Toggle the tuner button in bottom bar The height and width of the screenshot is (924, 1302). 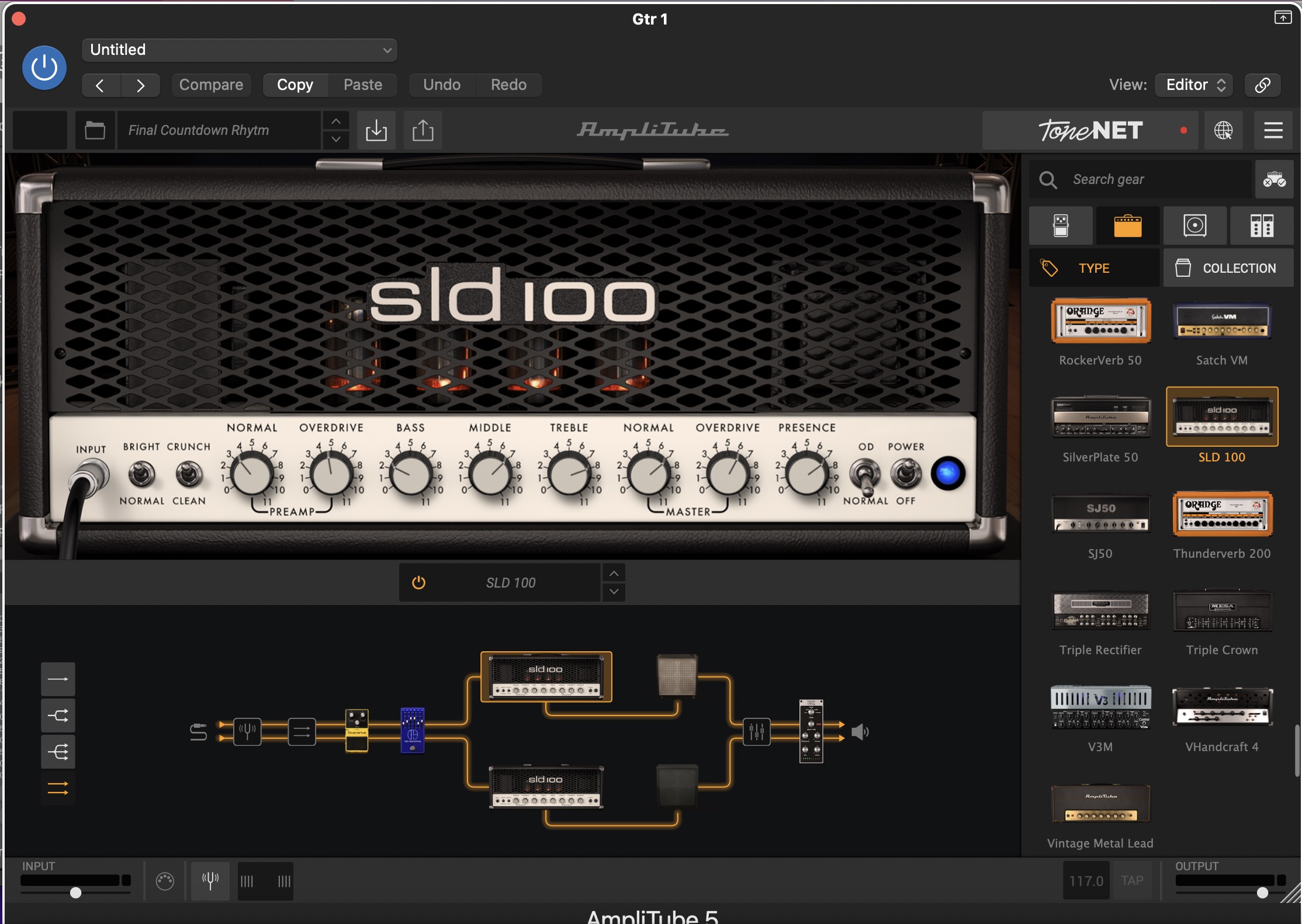pos(210,880)
